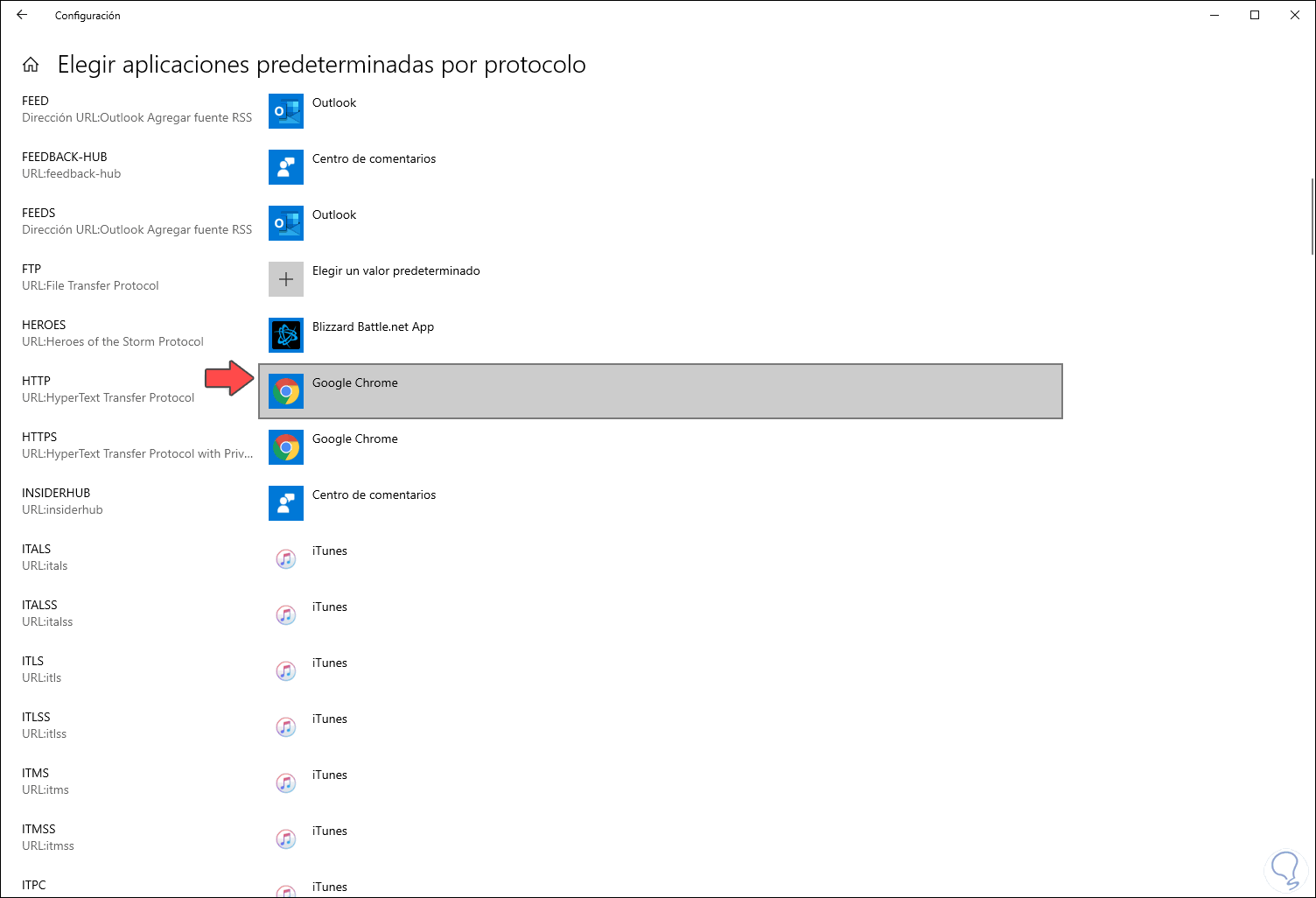Choose 'Elegir un valor predeterminado' for FTP
The height and width of the screenshot is (898, 1316).
click(x=395, y=271)
